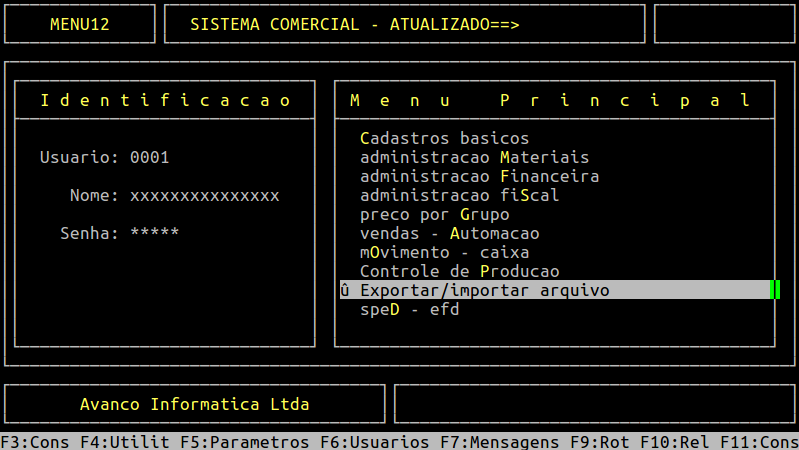Viewport: 799px width, 450px height.
Task: Select Cadastros basicos menu entry
Action: 444,138
